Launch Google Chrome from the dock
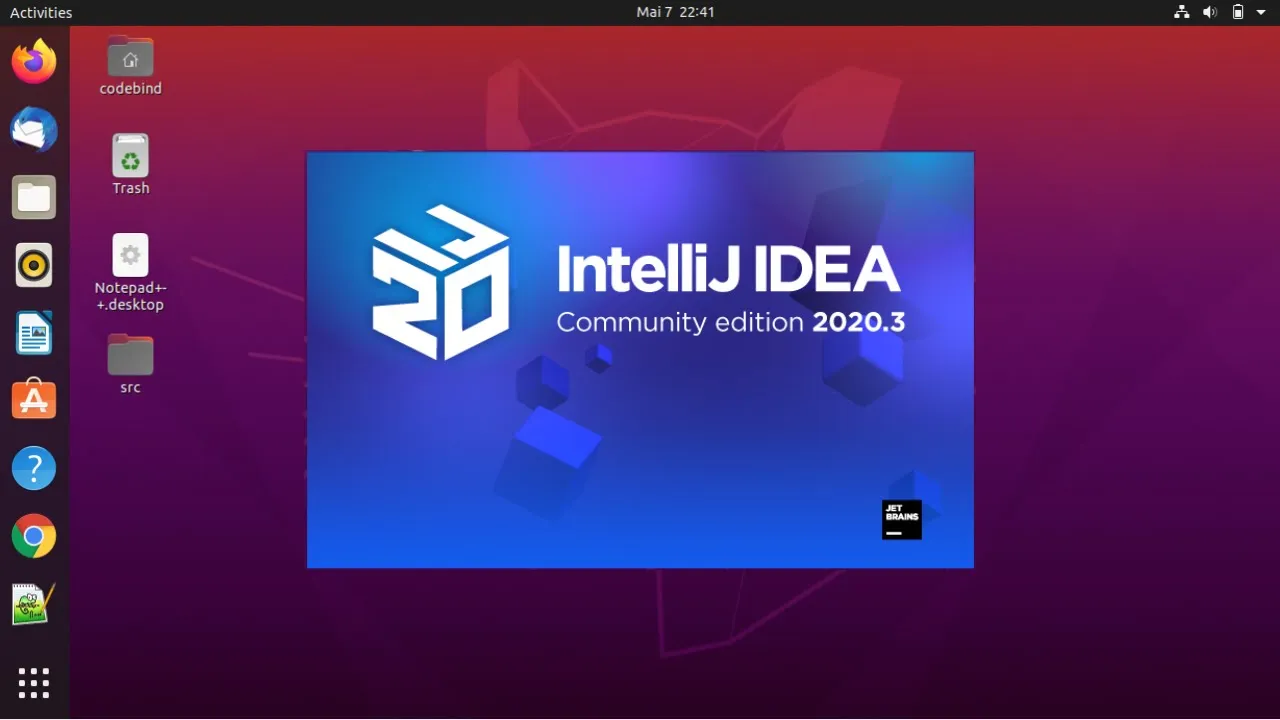1280x720 pixels. (x=34, y=536)
